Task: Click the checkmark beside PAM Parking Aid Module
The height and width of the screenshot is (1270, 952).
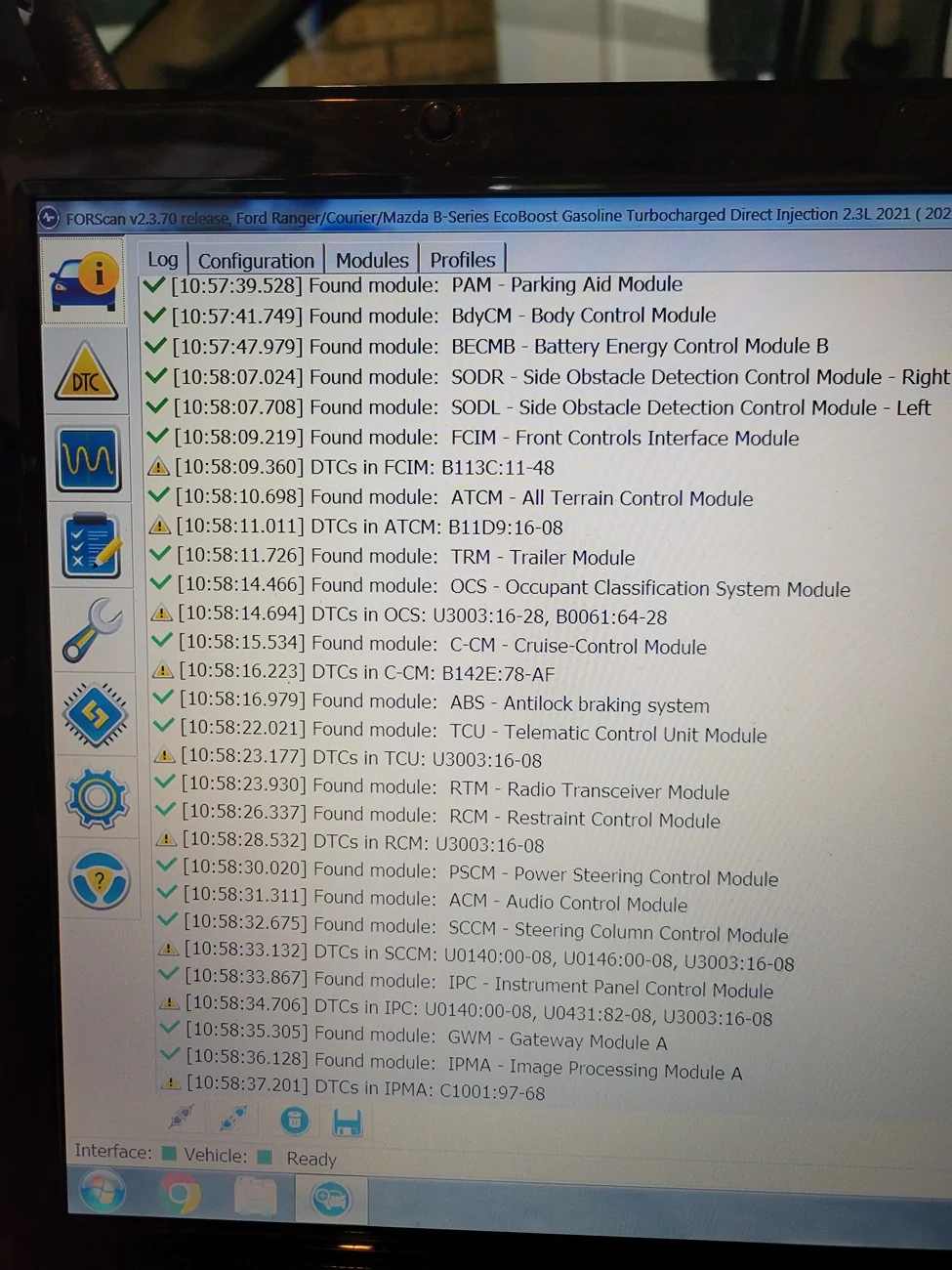Action: tap(154, 284)
